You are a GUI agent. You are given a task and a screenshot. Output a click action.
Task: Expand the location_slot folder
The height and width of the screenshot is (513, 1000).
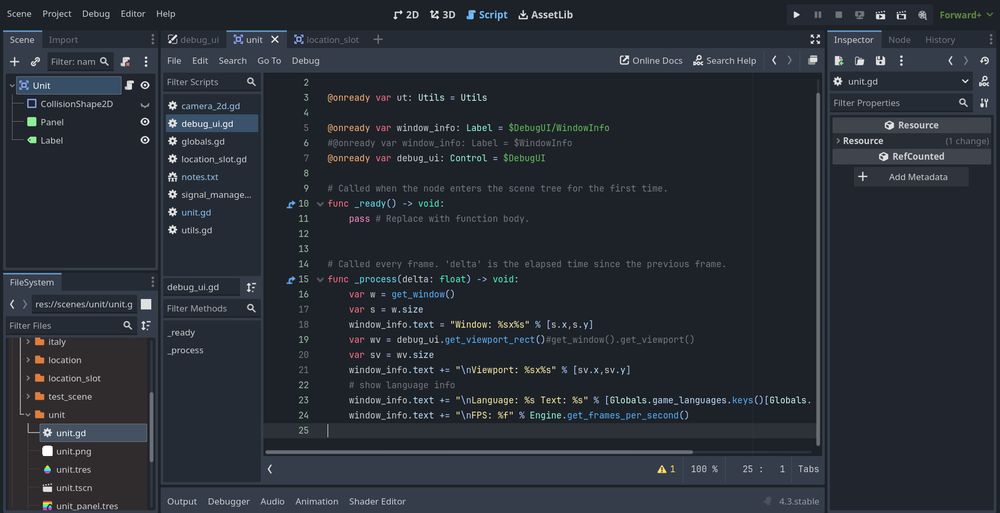point(27,378)
